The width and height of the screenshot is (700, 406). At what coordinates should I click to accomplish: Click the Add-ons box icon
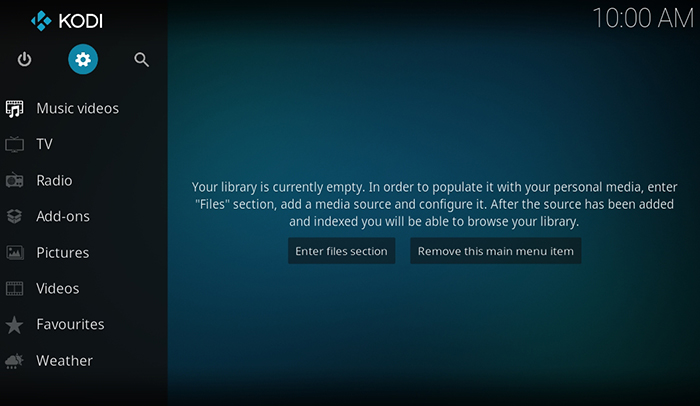tap(14, 216)
